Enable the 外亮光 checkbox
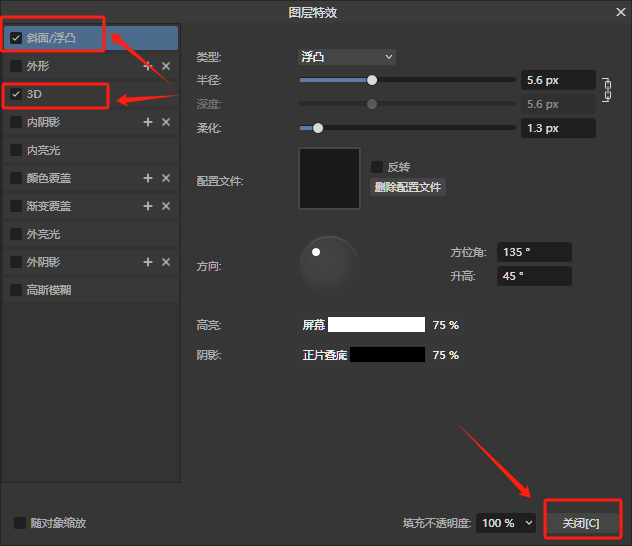 (16, 234)
